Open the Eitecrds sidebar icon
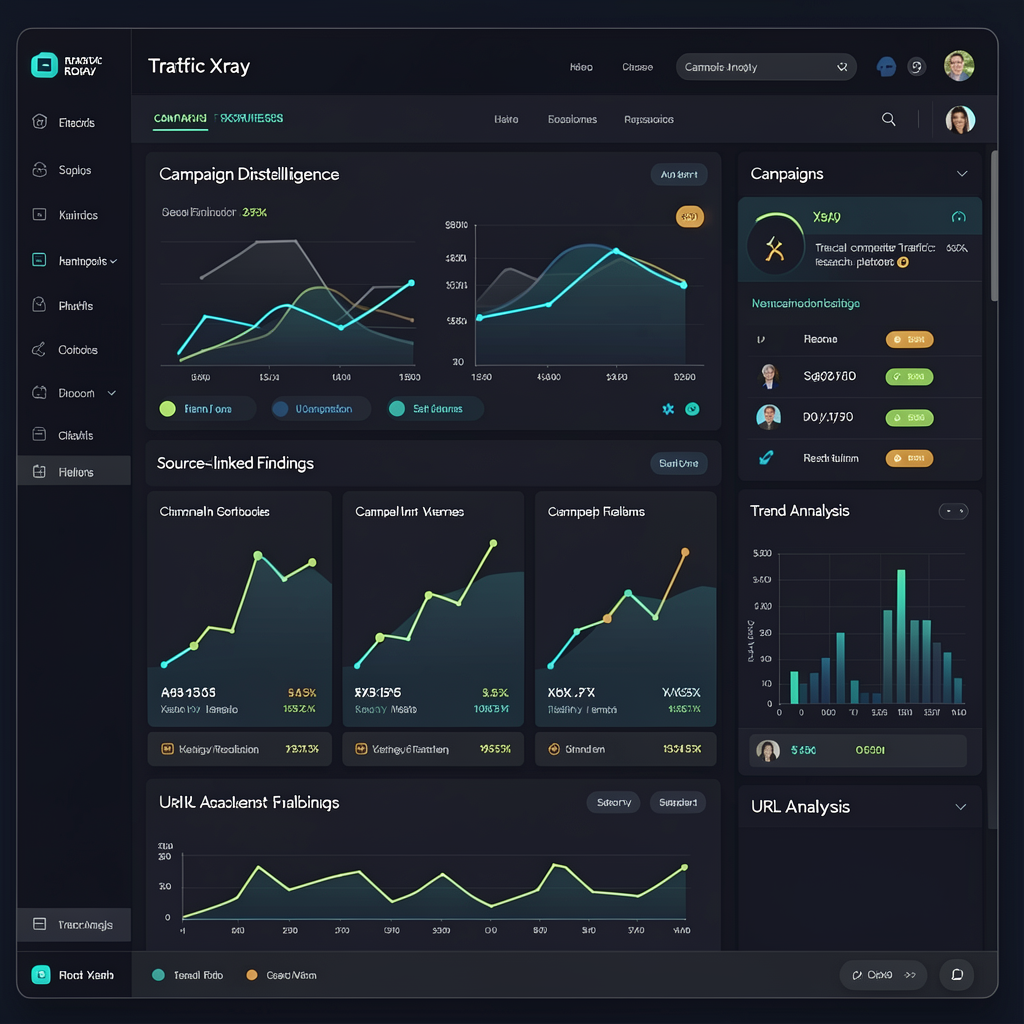1024x1024 pixels. click(x=39, y=121)
